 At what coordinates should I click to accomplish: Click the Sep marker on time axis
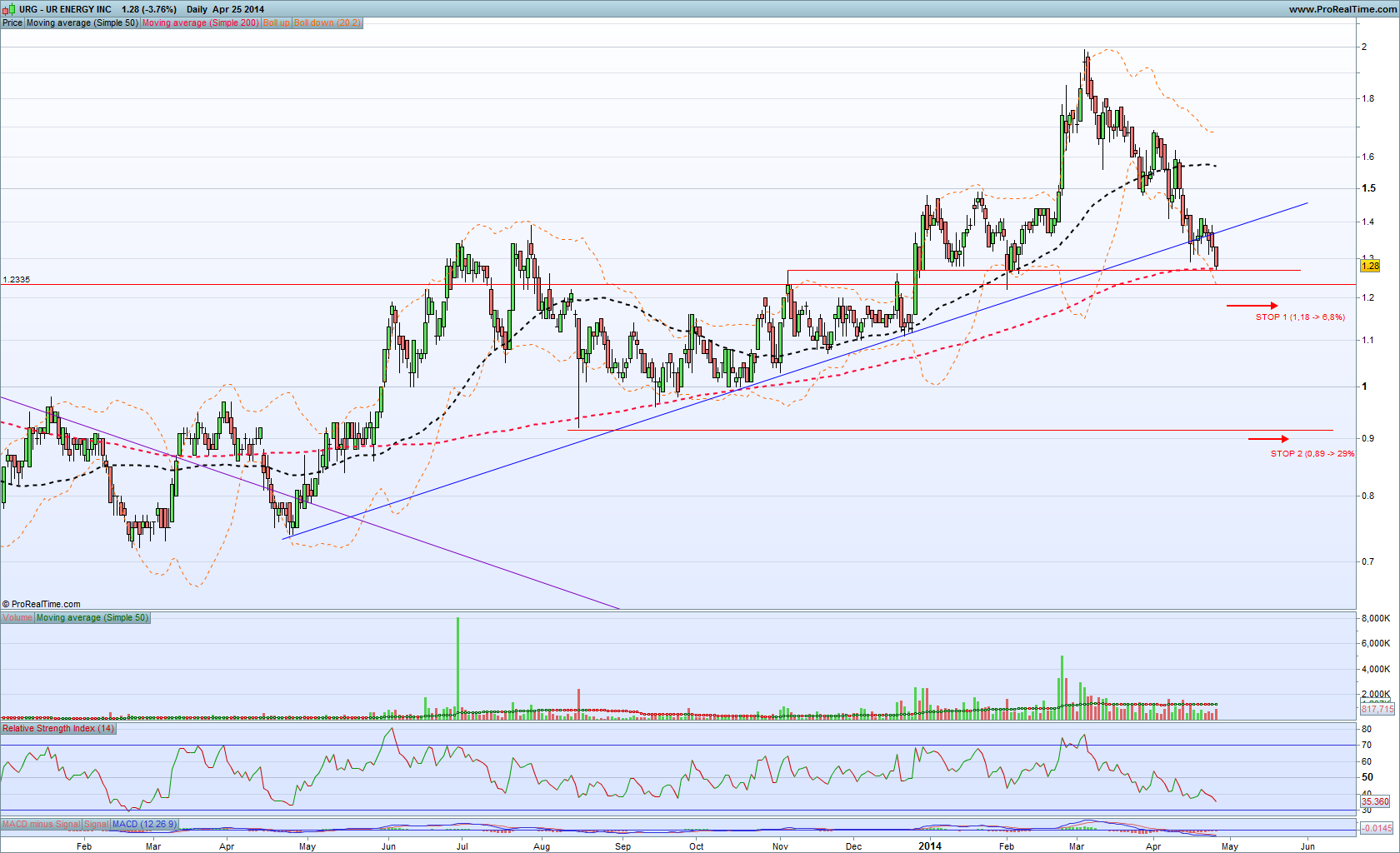(622, 846)
